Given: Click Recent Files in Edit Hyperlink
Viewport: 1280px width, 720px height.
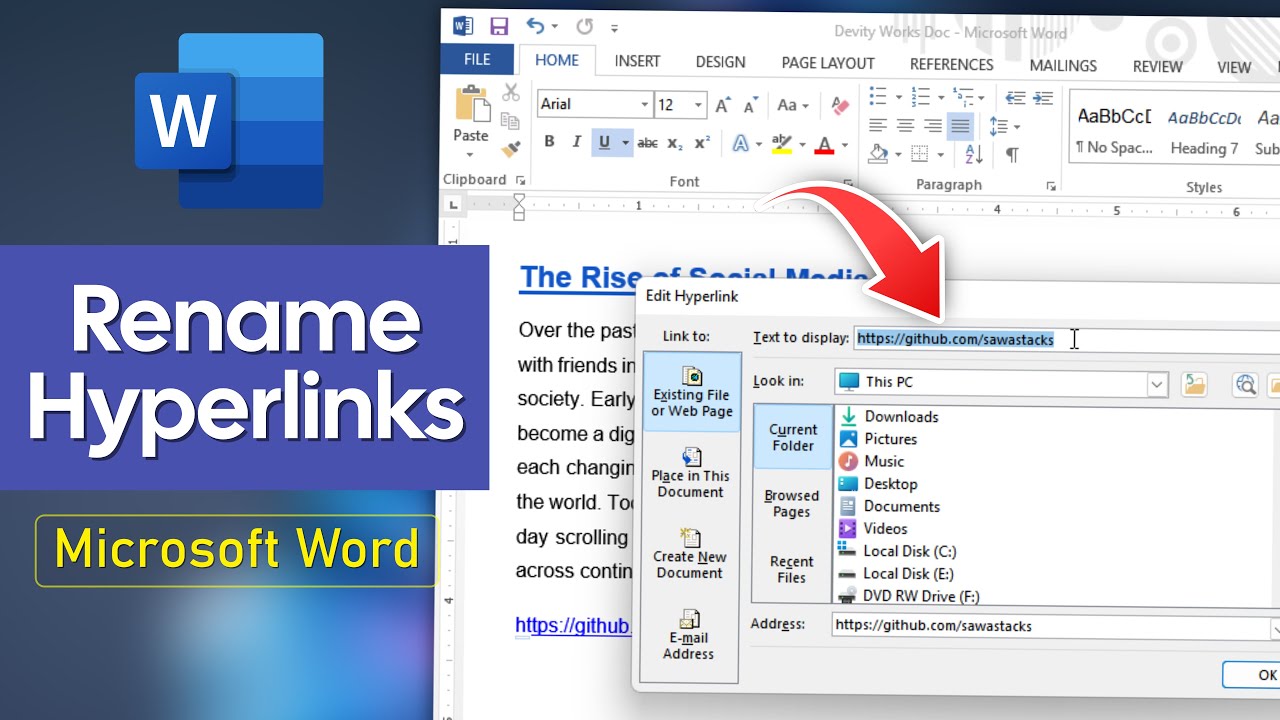Looking at the screenshot, I should (x=792, y=569).
